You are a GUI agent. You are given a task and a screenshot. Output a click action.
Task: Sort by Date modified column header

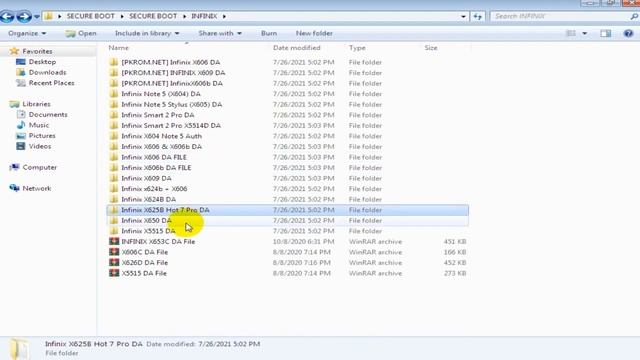[x=297, y=48]
